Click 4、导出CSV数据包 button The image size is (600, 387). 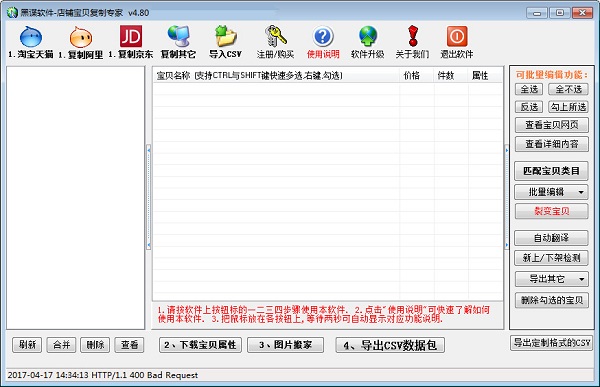coord(390,345)
